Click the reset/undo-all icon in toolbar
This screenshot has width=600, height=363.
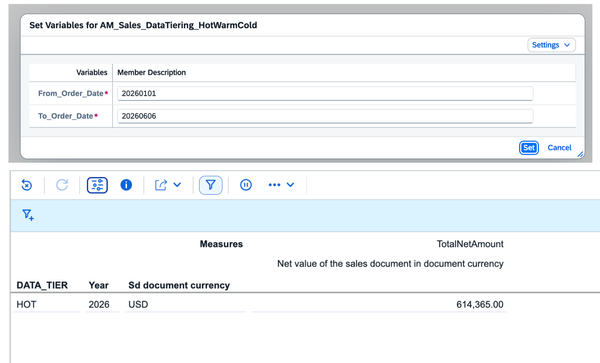click(26, 185)
